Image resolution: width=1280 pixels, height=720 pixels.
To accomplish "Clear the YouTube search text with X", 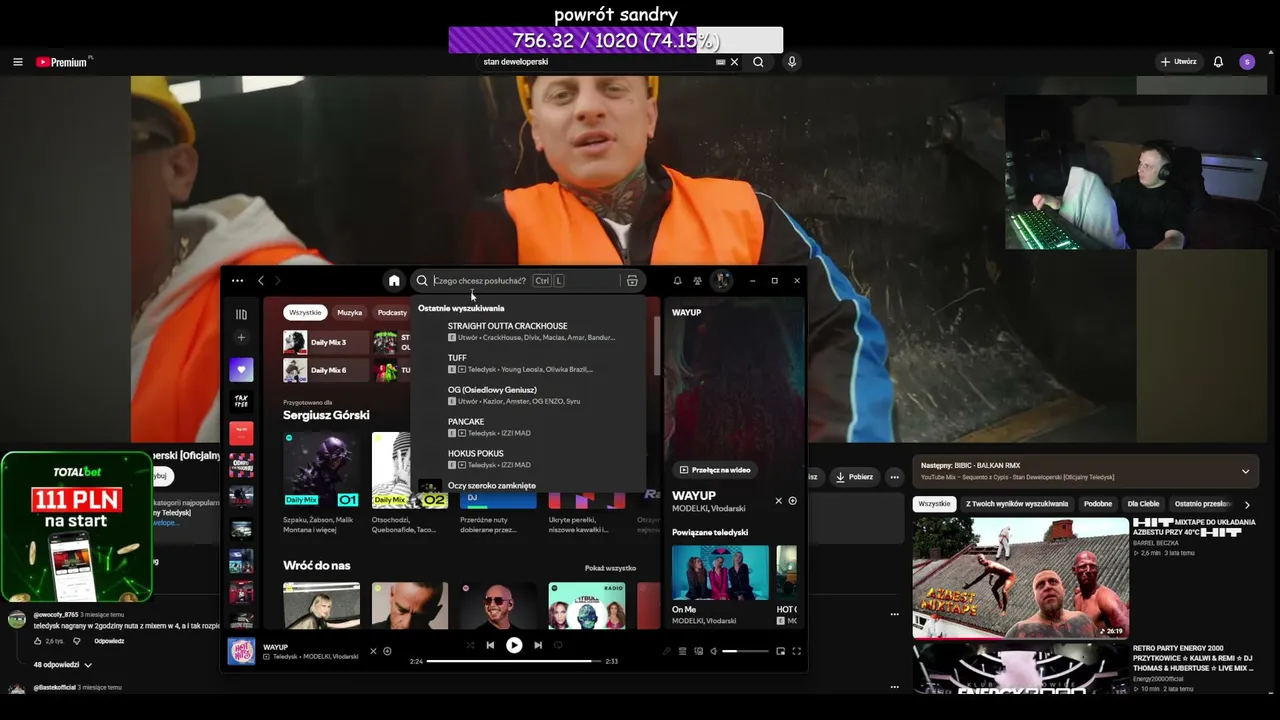I will coord(734,62).
